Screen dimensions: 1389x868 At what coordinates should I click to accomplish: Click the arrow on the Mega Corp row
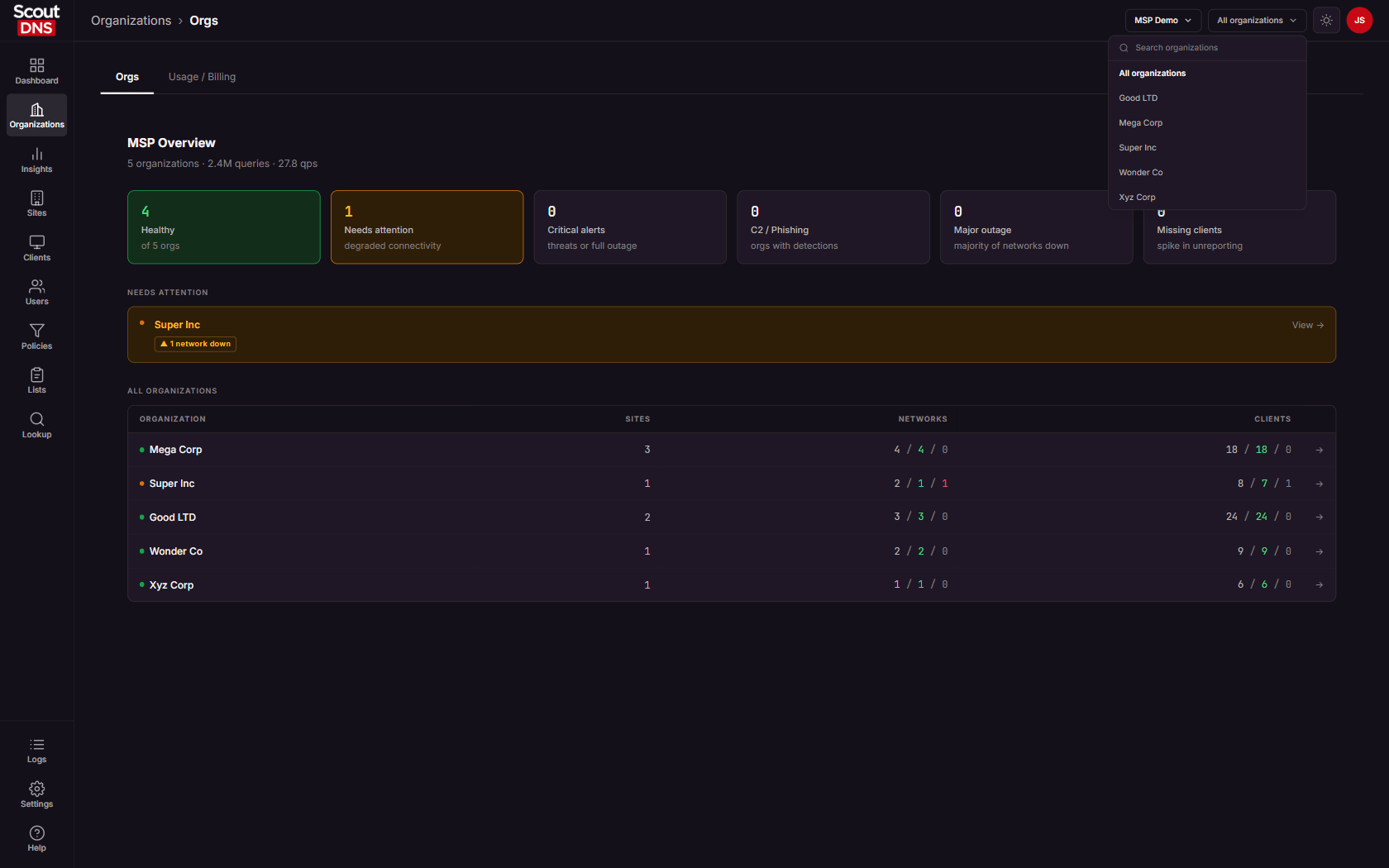tap(1320, 451)
